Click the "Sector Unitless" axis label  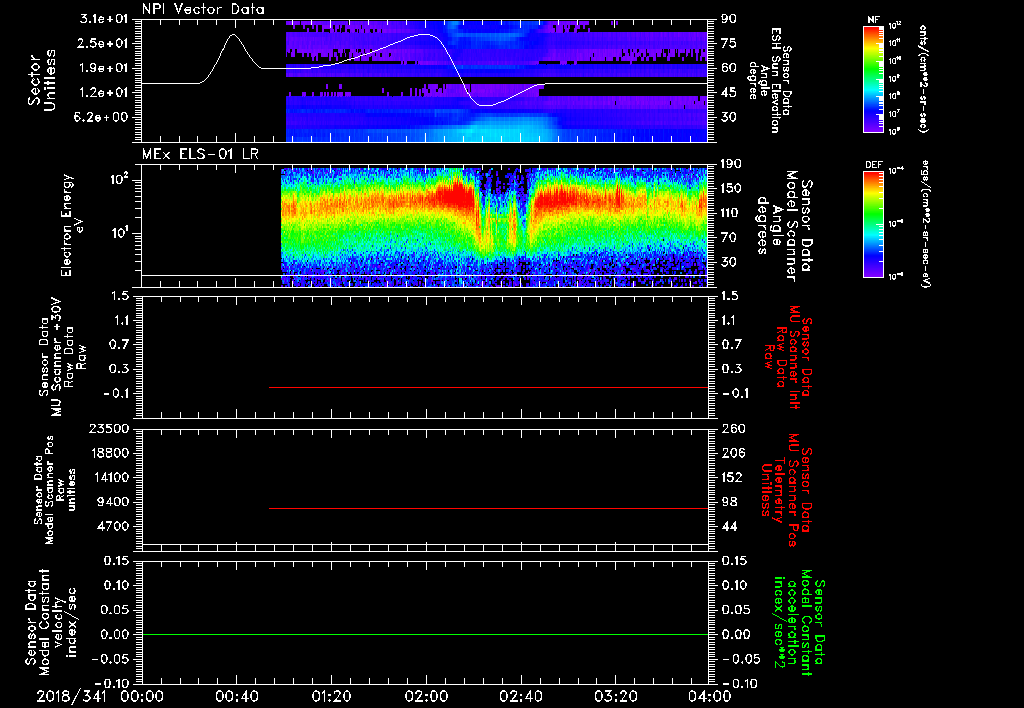click(x=42, y=80)
